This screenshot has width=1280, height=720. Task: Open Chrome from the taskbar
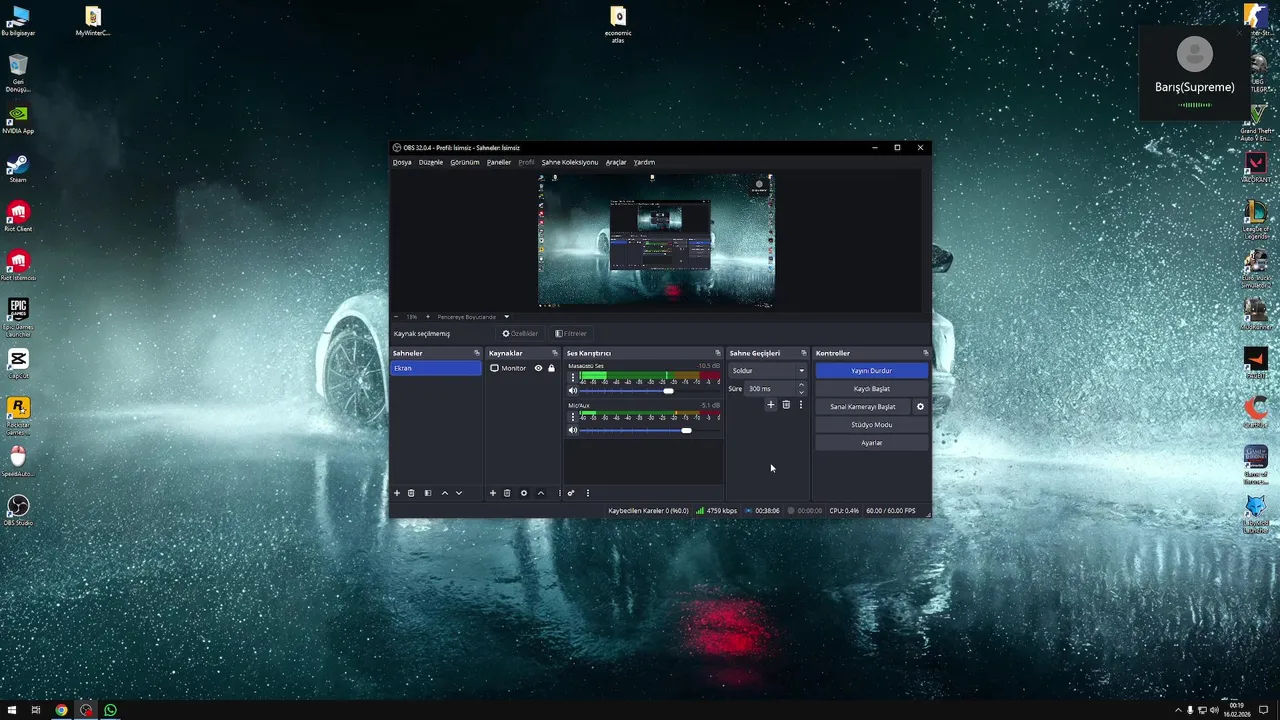[x=61, y=710]
